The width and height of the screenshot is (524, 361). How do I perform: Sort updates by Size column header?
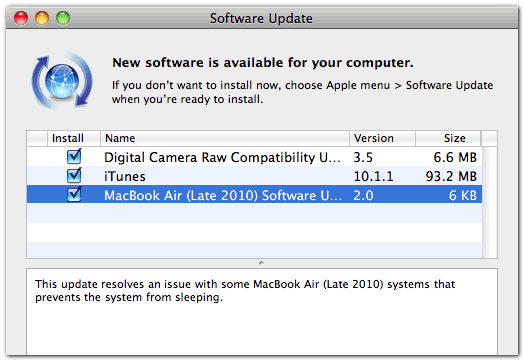(448, 138)
